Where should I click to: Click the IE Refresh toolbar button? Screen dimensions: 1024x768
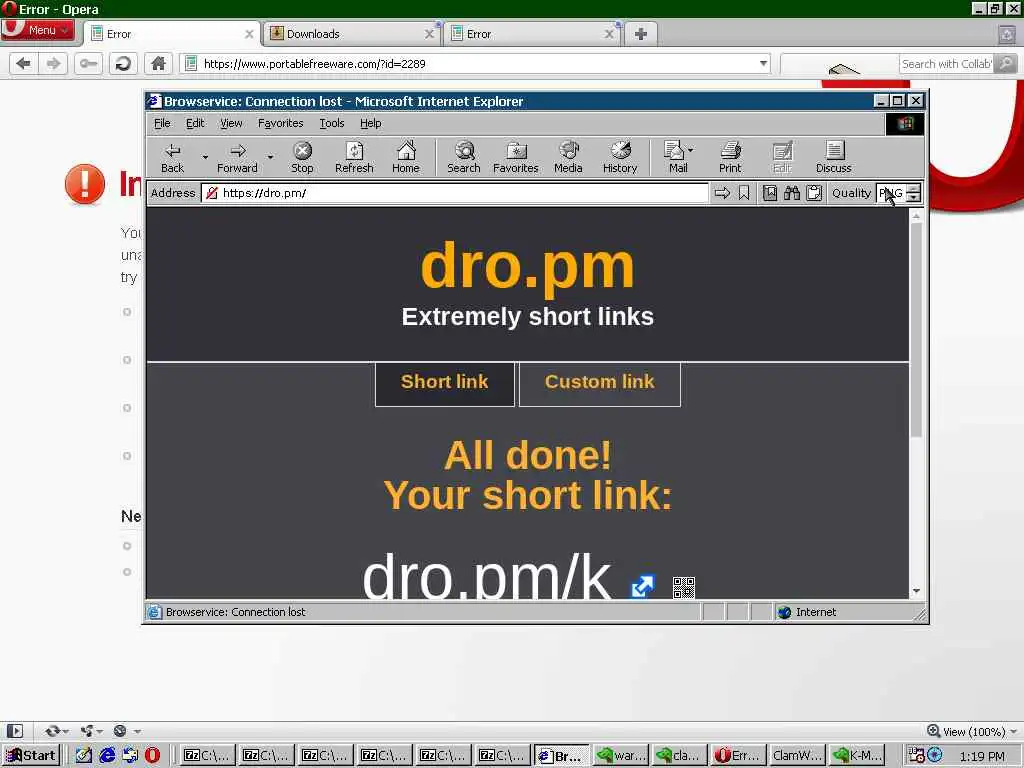tap(354, 157)
